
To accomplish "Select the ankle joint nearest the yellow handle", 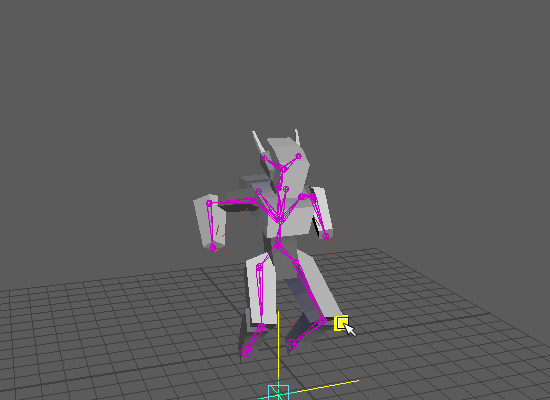I will (x=322, y=320).
